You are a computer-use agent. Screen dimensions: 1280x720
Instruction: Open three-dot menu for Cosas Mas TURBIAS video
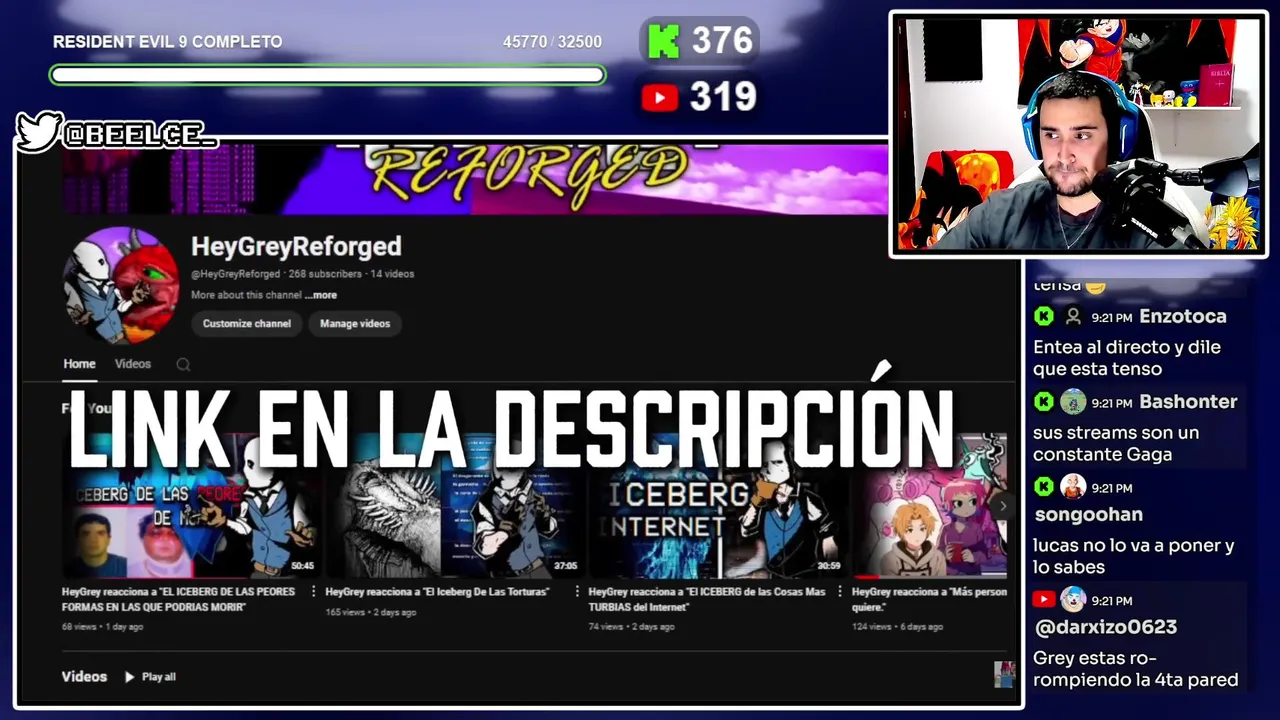click(840, 592)
